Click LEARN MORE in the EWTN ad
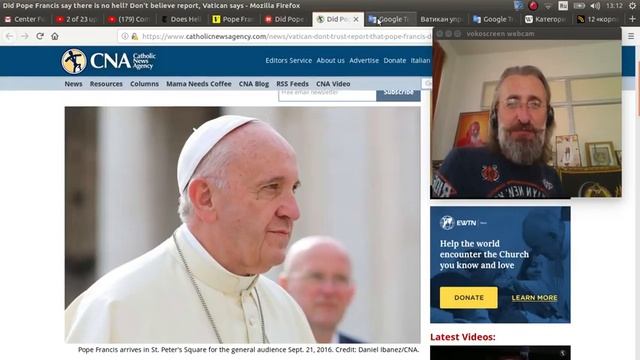Image resolution: width=640 pixels, height=360 pixels. pos(534,298)
